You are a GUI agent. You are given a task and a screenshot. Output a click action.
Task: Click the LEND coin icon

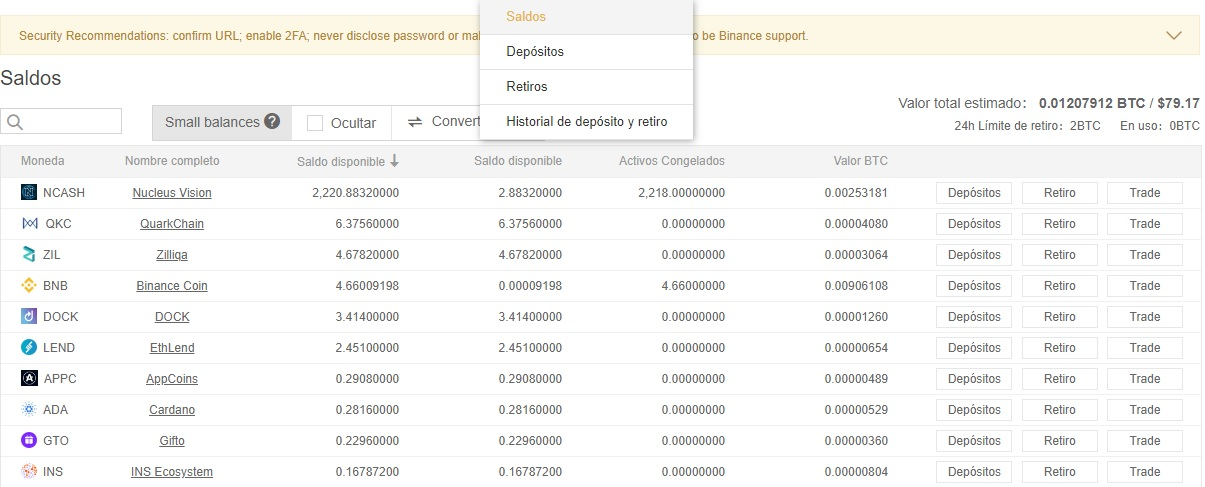pyautogui.click(x=28, y=347)
